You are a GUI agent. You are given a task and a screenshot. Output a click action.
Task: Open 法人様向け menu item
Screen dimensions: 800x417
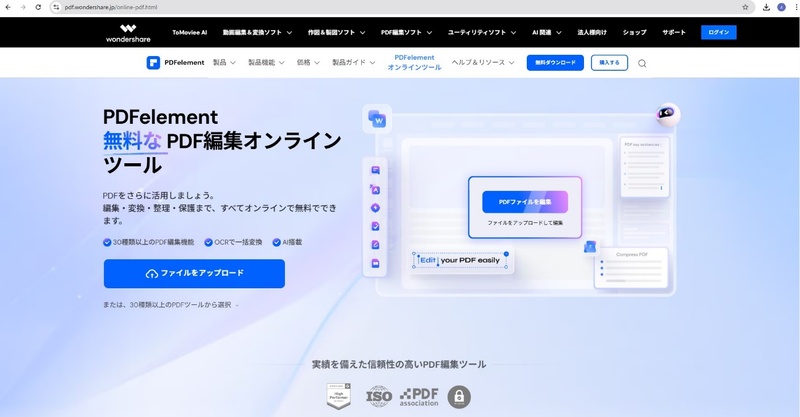pos(592,33)
